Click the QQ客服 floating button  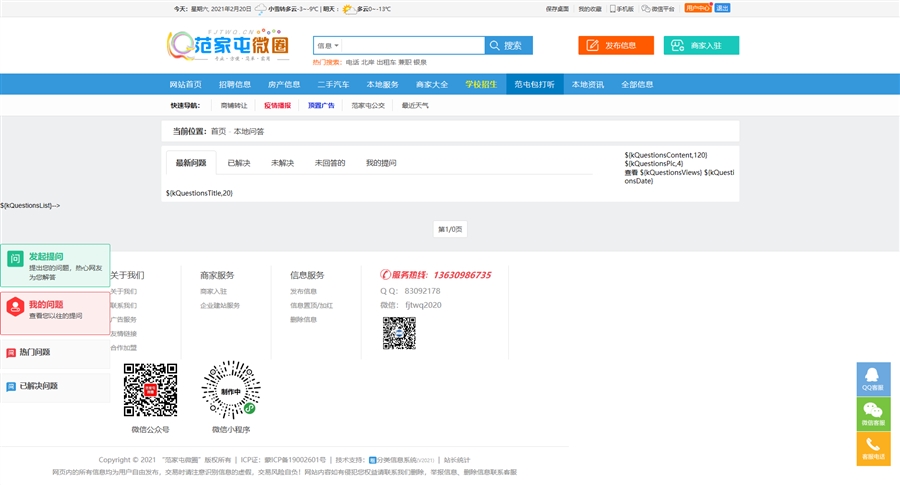click(873, 378)
